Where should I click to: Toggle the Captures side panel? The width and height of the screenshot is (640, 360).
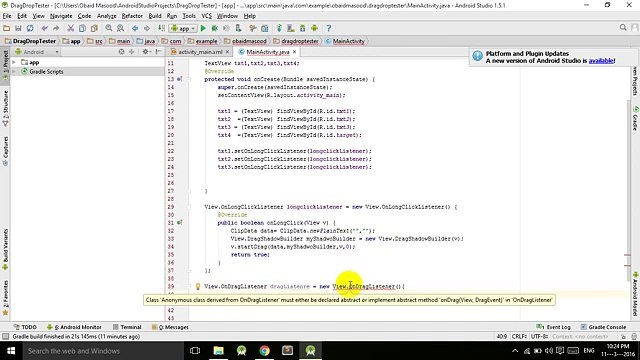point(5,151)
